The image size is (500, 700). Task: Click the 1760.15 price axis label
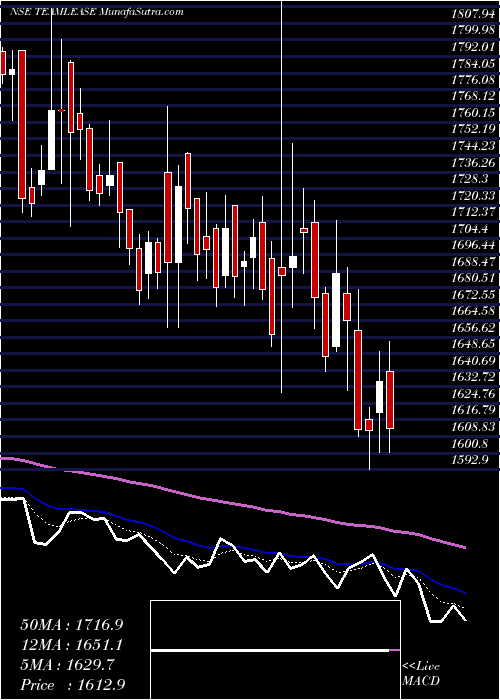[x=473, y=113]
